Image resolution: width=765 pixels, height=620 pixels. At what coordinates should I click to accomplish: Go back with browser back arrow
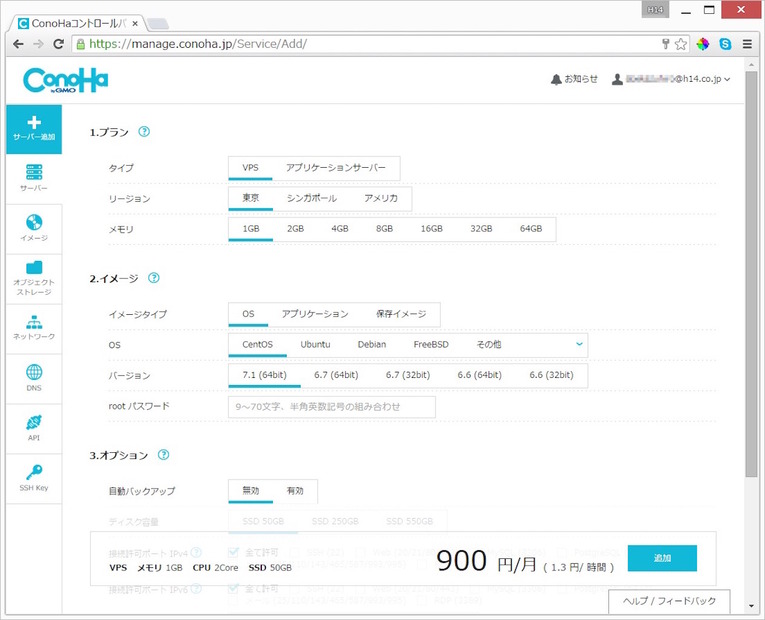pos(18,44)
